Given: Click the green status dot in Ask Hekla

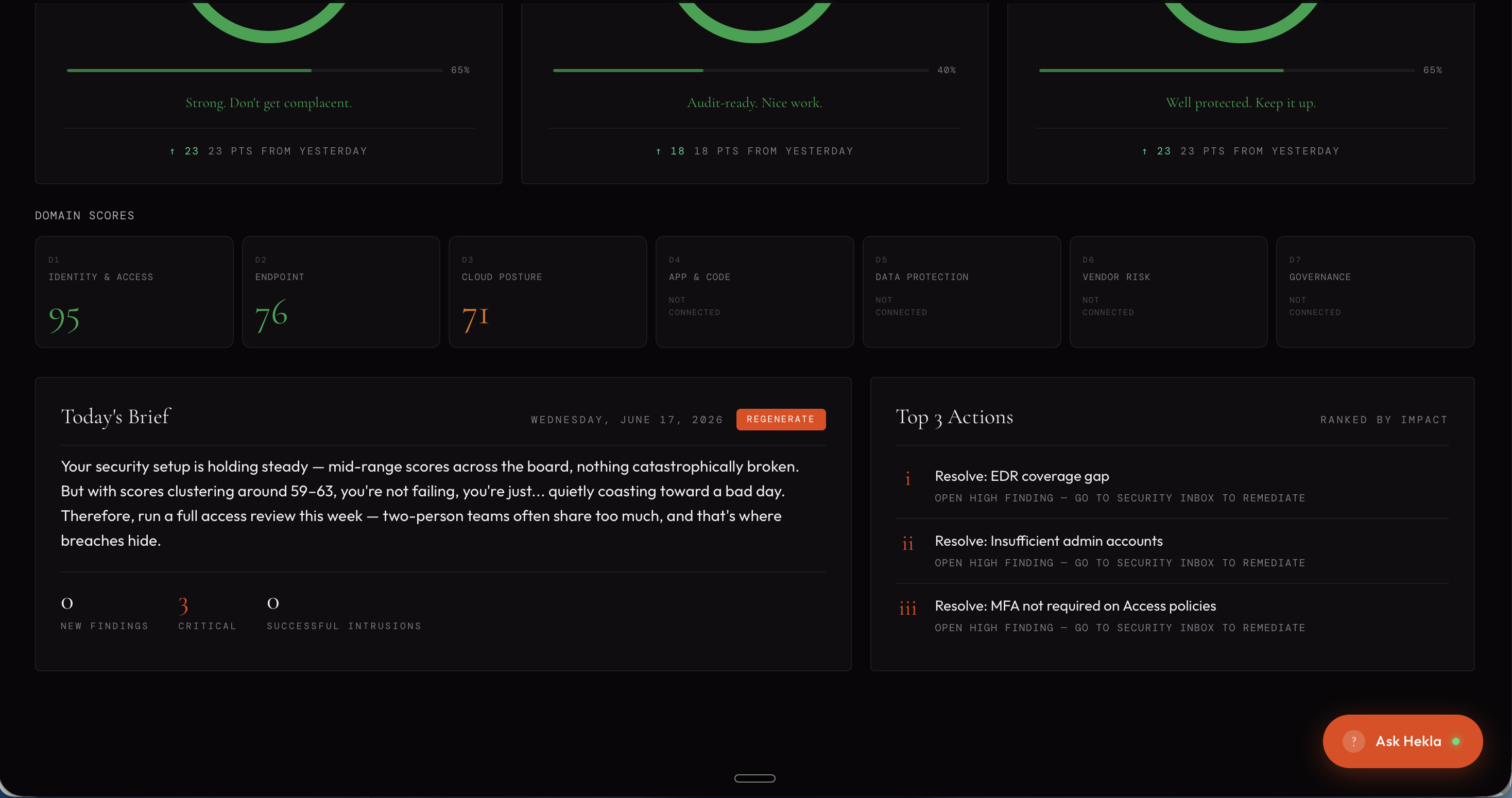Looking at the screenshot, I should click(1456, 741).
